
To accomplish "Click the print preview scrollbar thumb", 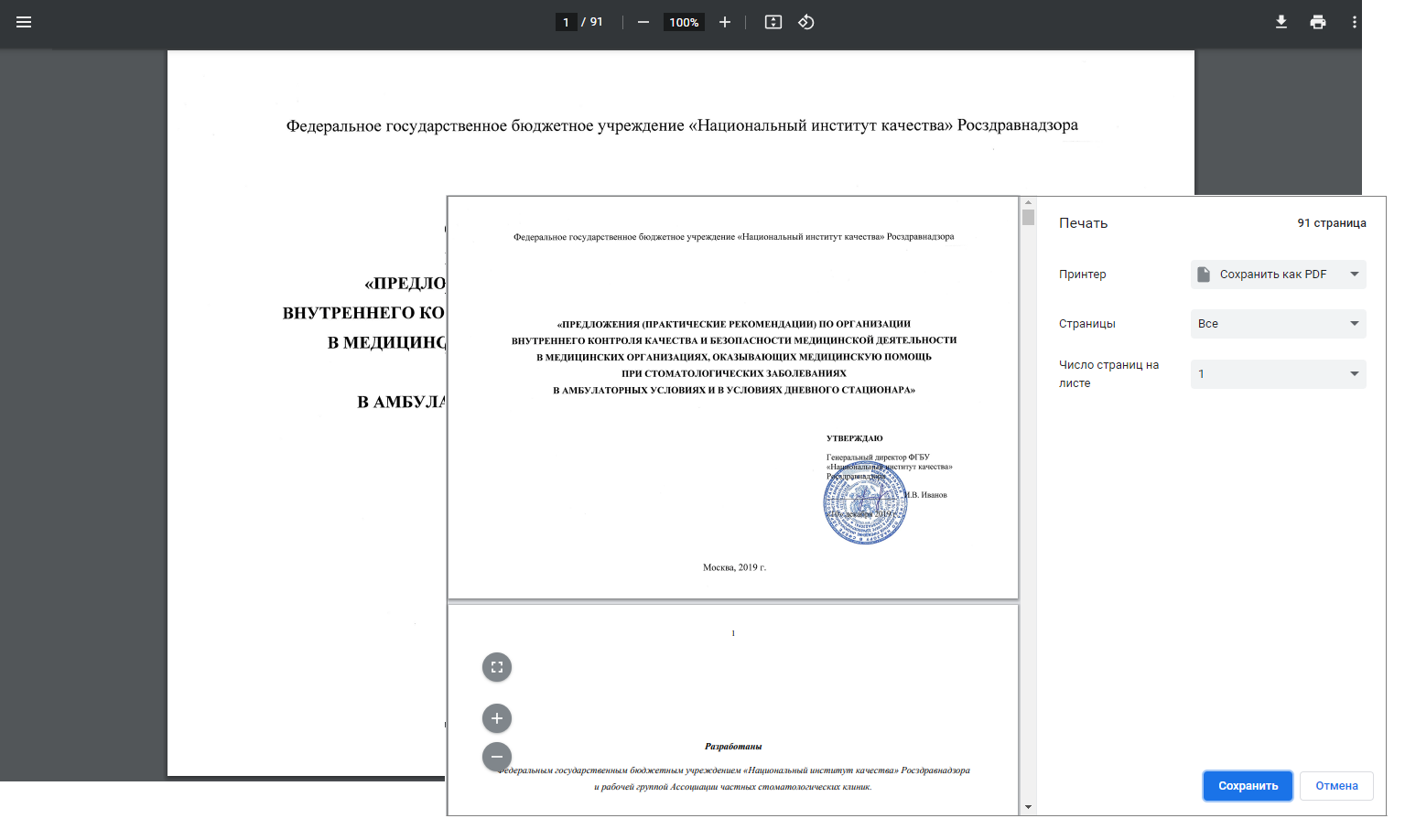I will click(x=1029, y=218).
